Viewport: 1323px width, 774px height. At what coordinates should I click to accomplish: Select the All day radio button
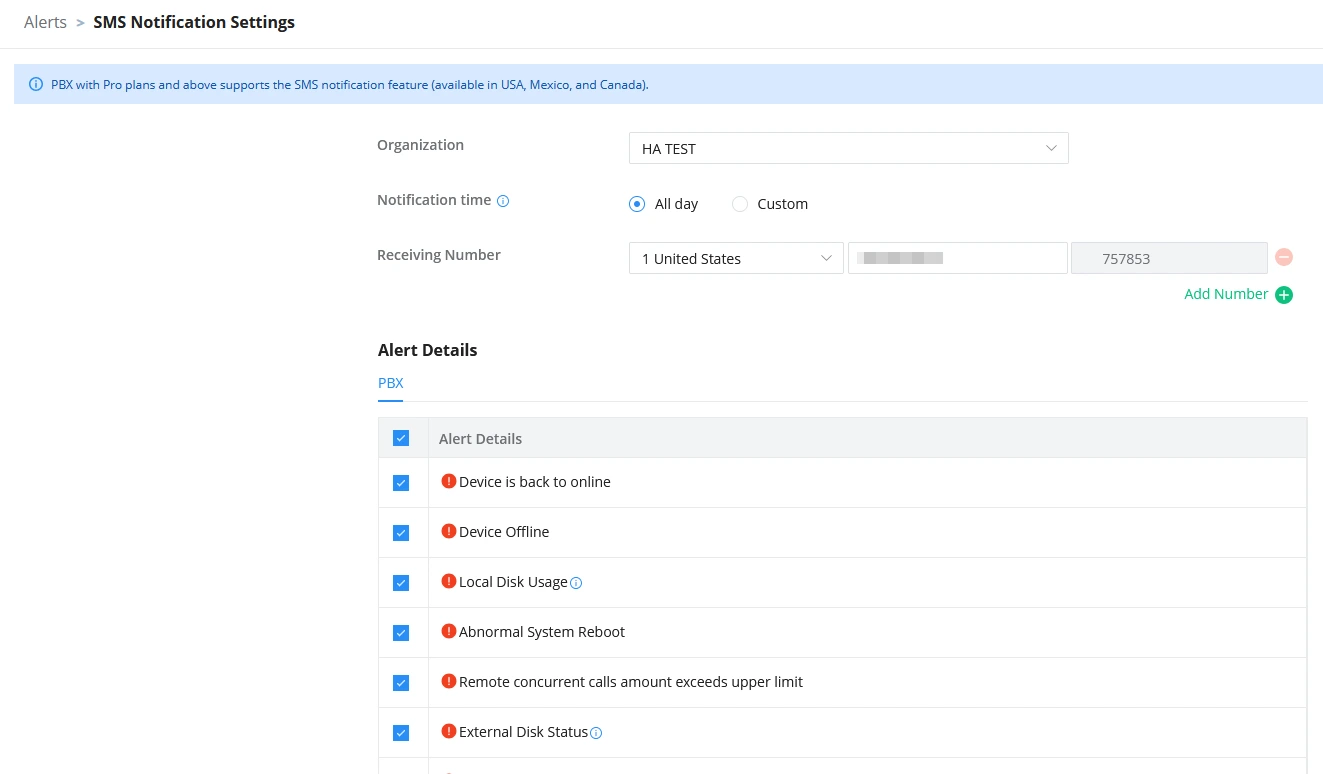pyautogui.click(x=637, y=204)
